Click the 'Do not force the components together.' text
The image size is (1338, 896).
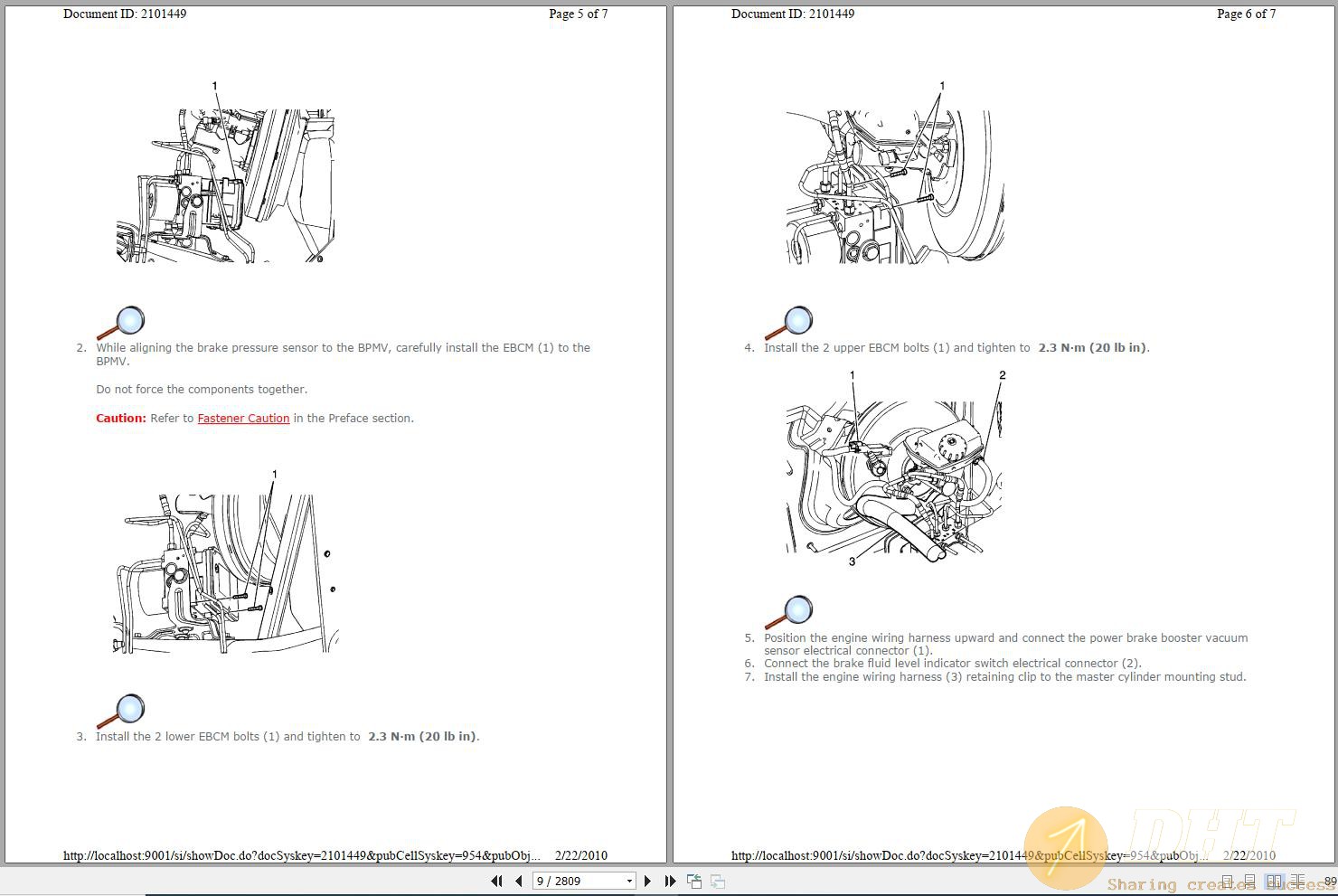202,390
